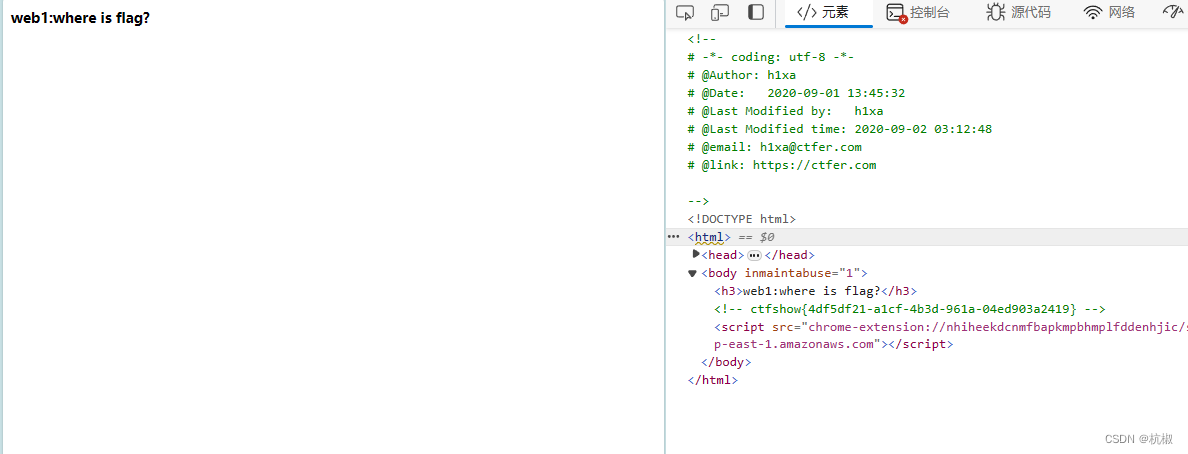The height and width of the screenshot is (454, 1188).
Task: Switch to the 网络 (Network) tab
Action: pyautogui.click(x=1109, y=12)
